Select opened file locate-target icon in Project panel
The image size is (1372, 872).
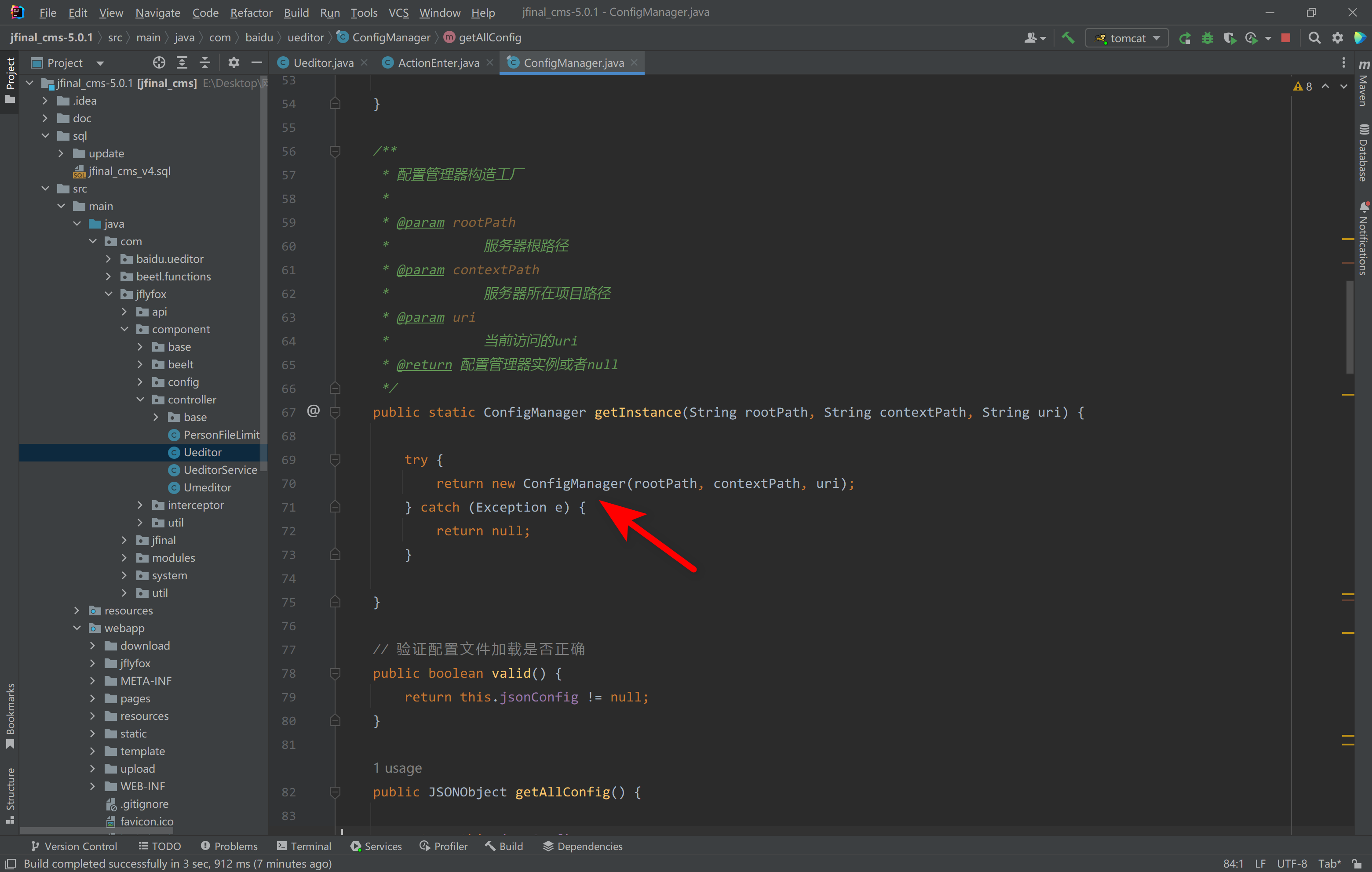[x=159, y=63]
